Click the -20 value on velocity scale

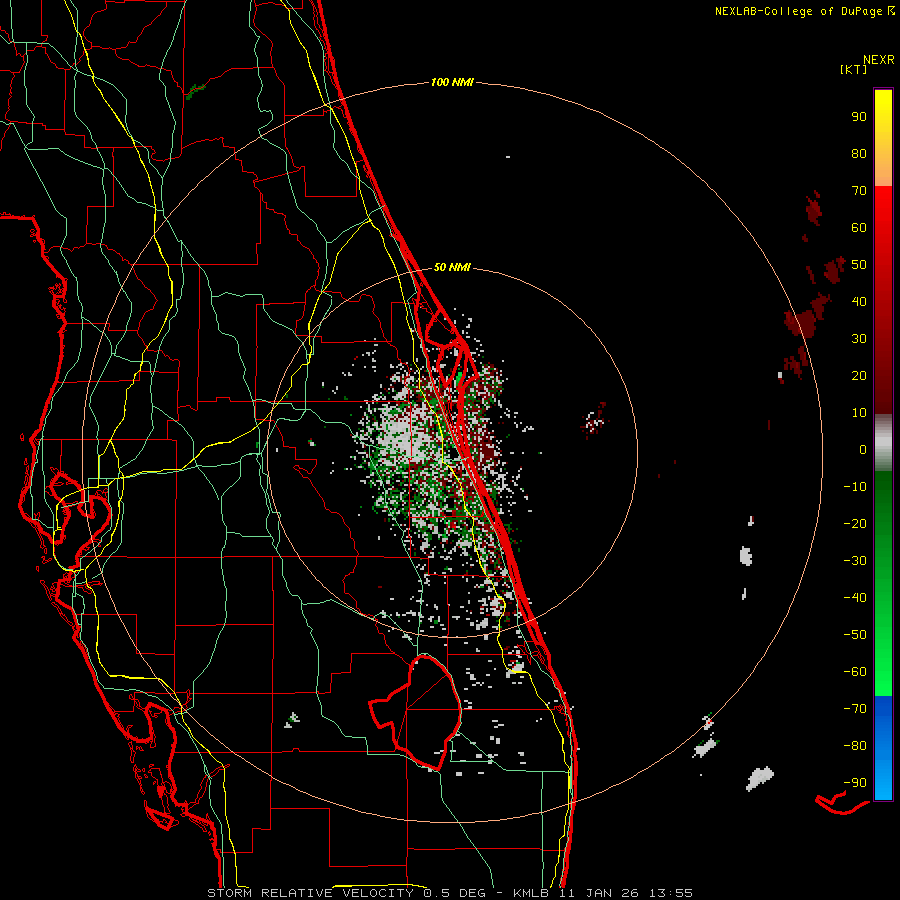[x=855, y=523]
